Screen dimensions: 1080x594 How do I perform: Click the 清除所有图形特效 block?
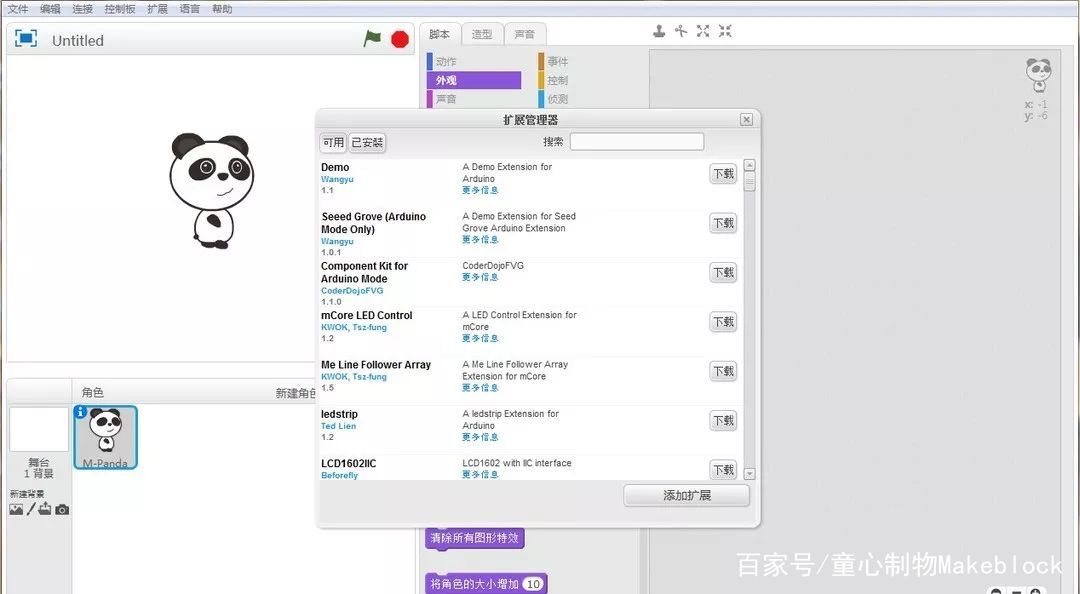(475, 537)
